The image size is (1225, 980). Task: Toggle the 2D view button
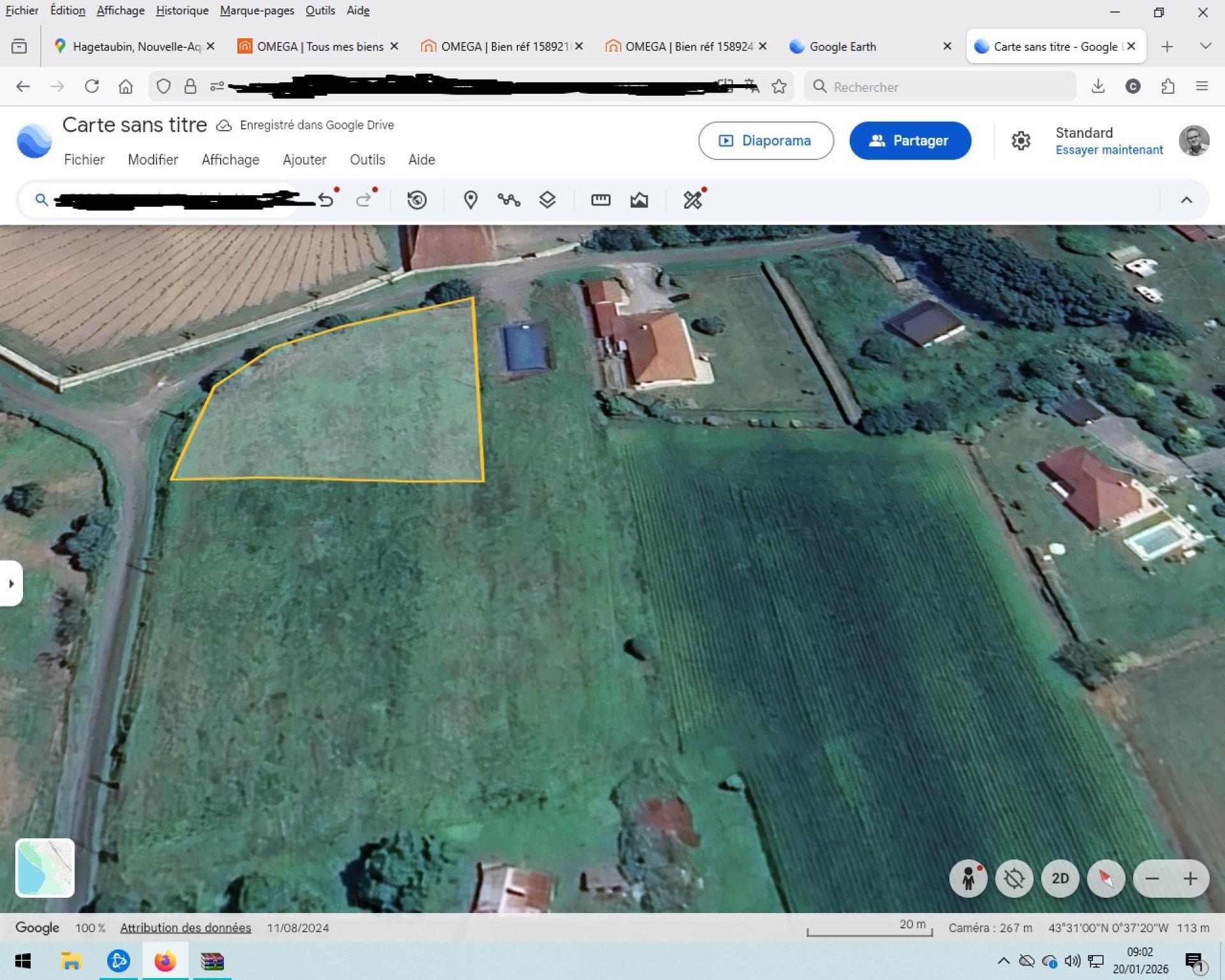(x=1060, y=879)
